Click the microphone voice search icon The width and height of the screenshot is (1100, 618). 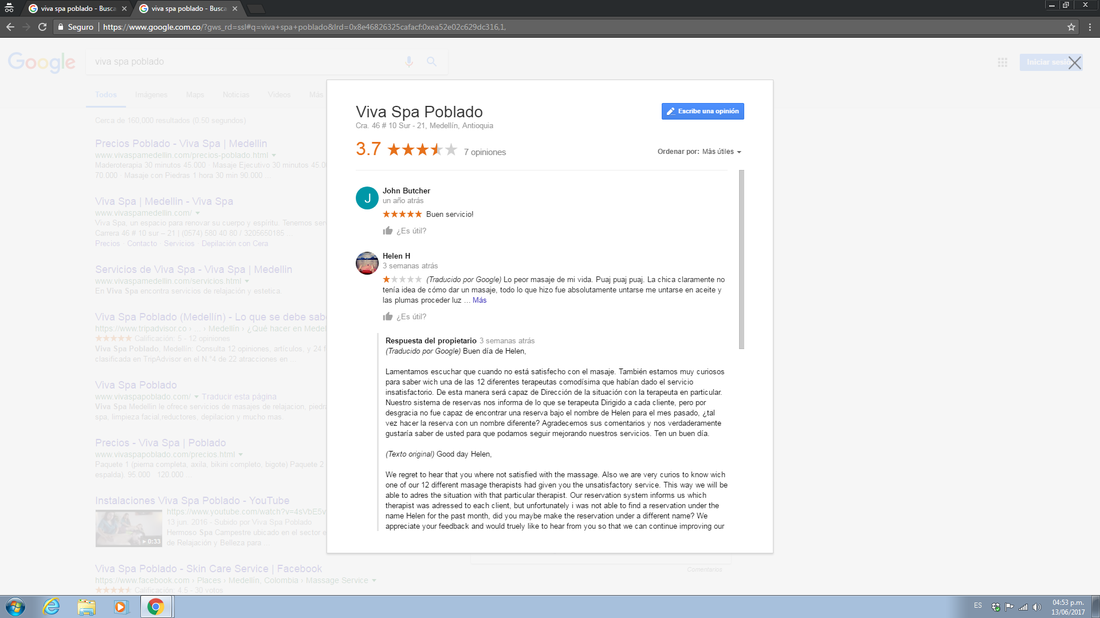pos(409,62)
